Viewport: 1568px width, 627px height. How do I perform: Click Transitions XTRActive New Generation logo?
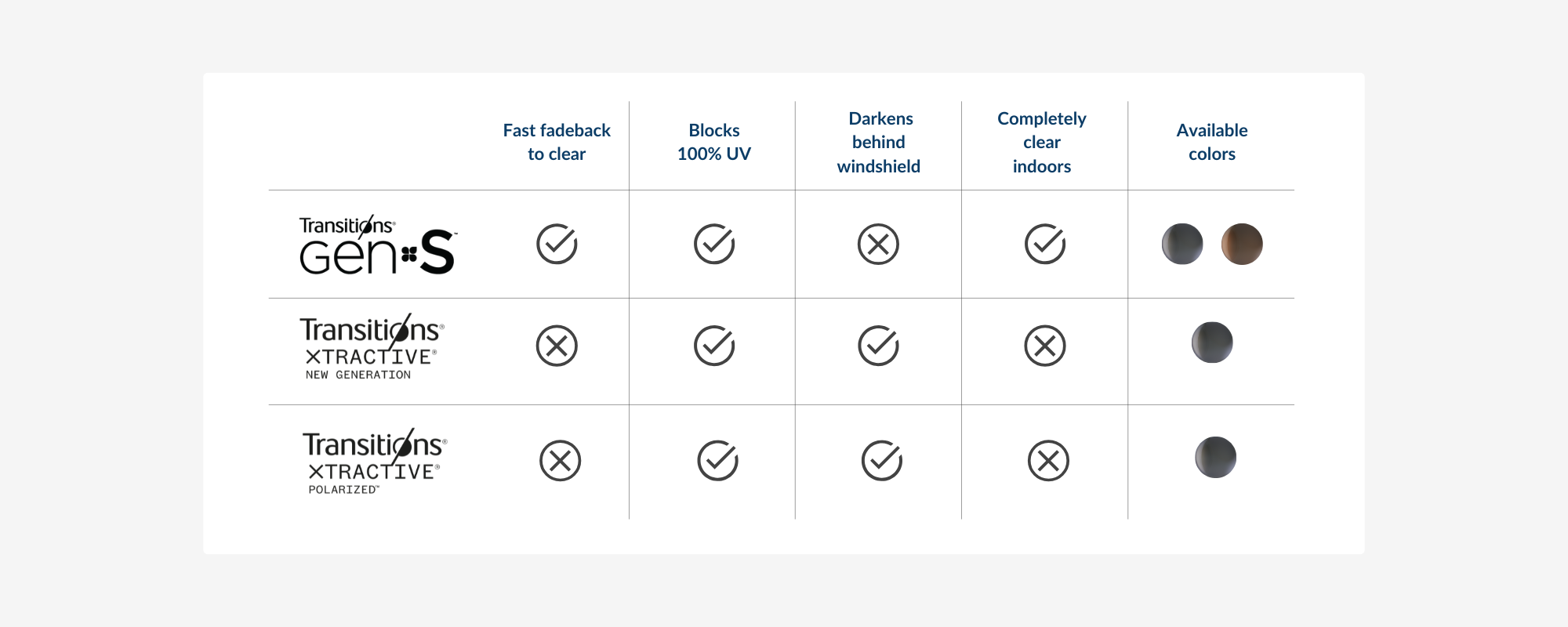pos(372,347)
